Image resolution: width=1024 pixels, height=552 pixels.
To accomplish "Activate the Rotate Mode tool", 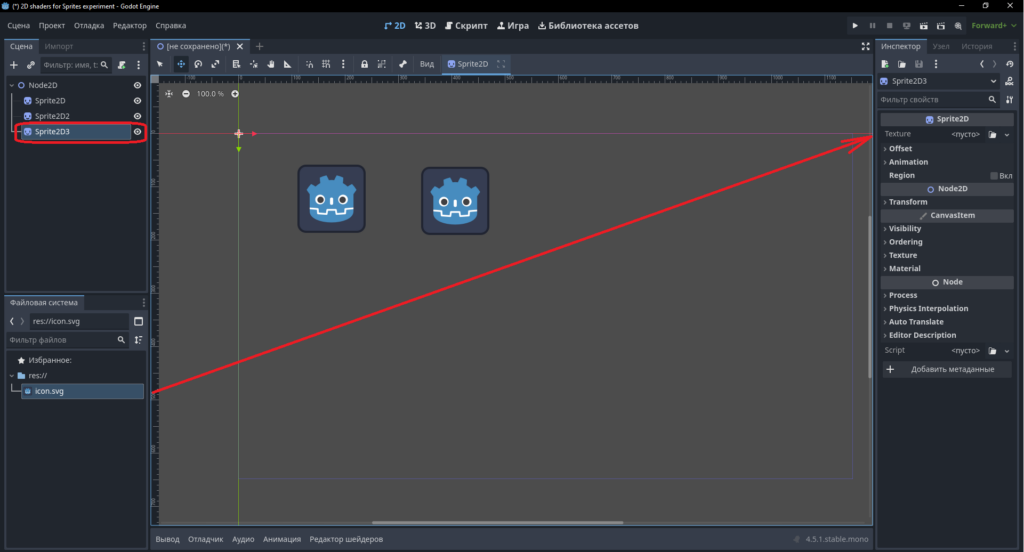I will pos(198,64).
